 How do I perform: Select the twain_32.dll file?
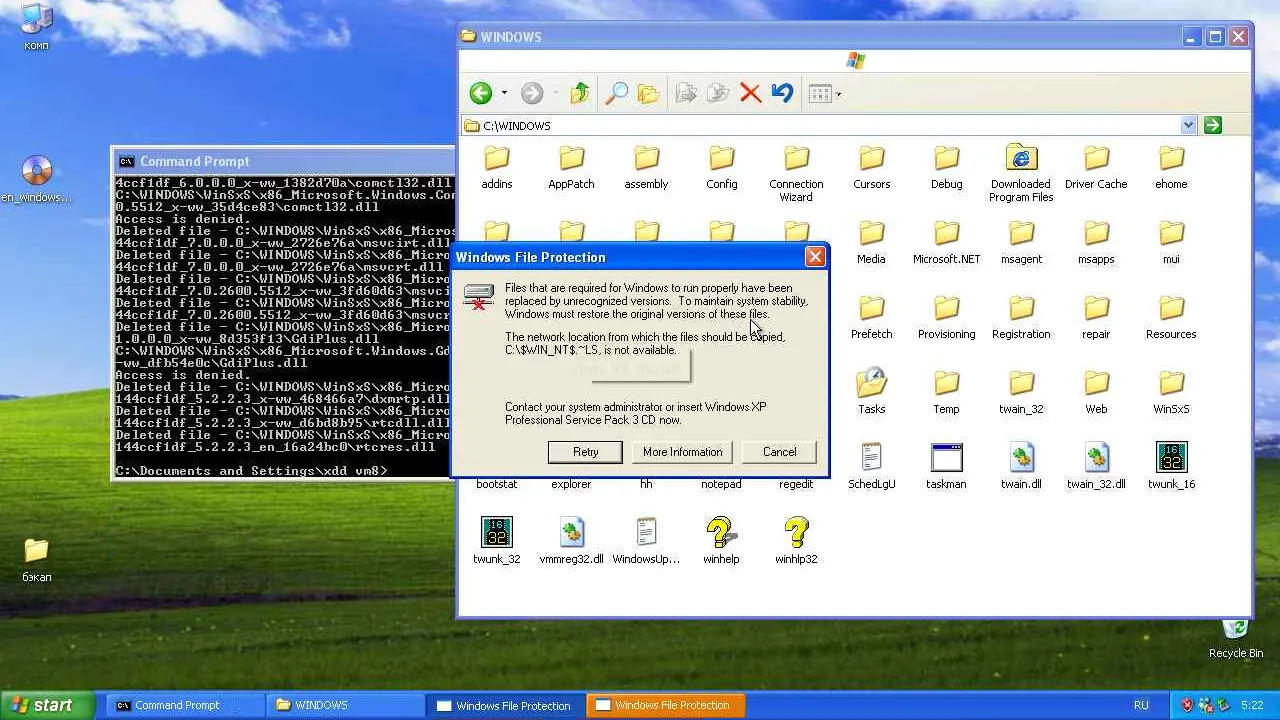1096,467
